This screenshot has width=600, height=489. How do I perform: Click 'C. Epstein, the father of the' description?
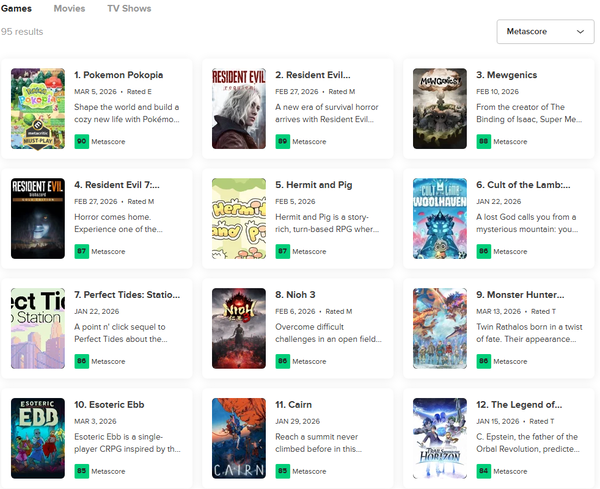[x=527, y=437]
